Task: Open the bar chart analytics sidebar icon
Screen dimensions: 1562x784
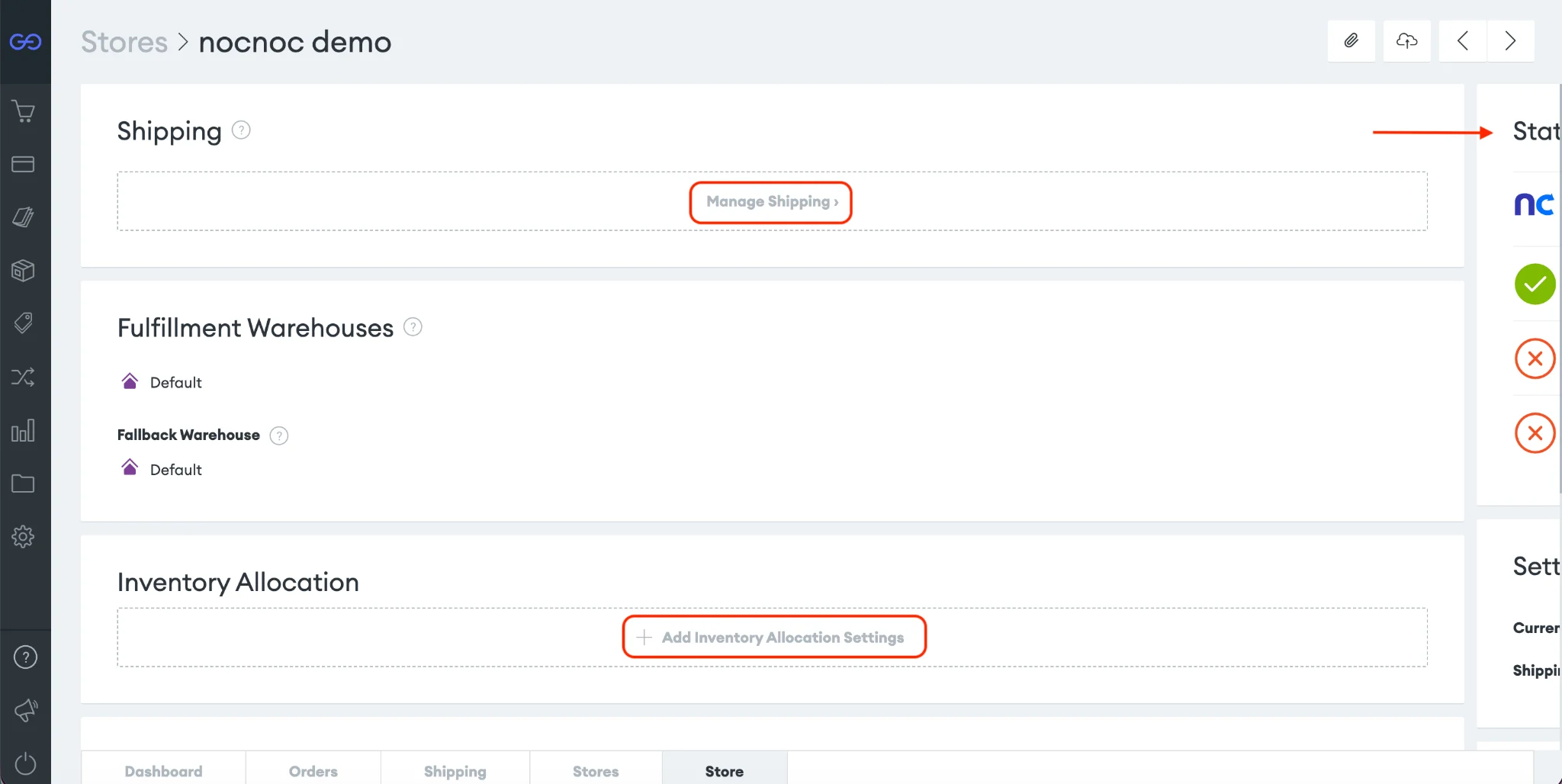Action: click(x=24, y=430)
